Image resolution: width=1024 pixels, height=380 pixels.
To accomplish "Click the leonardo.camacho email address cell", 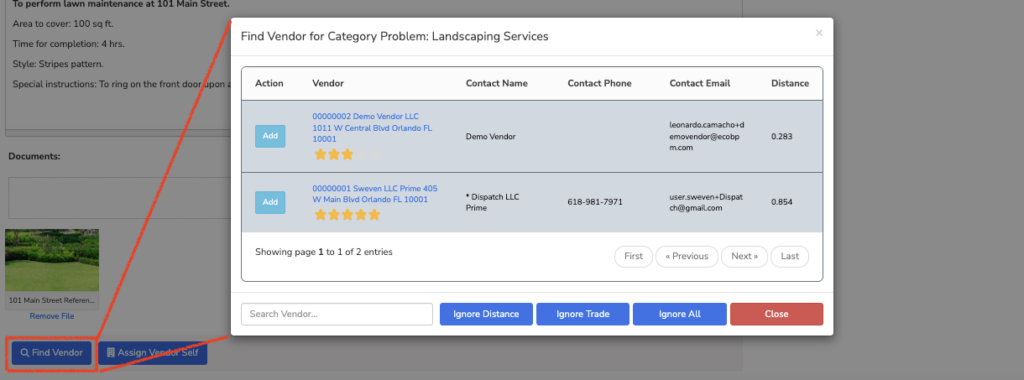I will coord(707,136).
